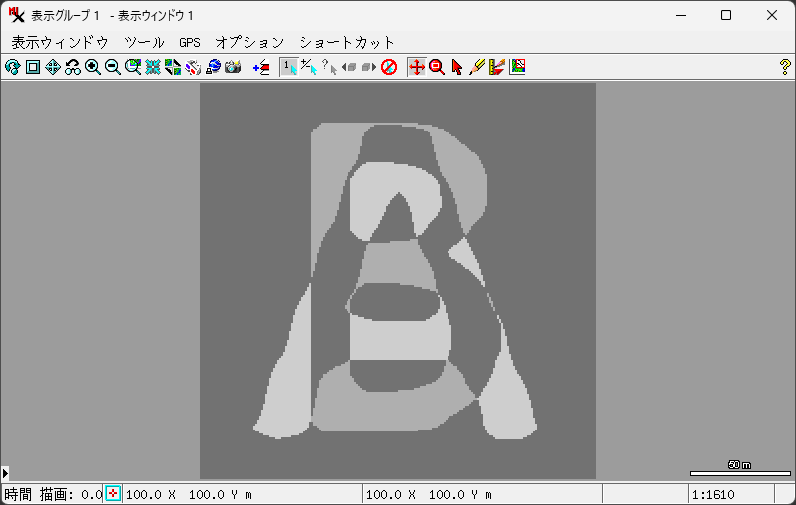Viewport: 796px width, 505px height.
Task: Open the ツール menu
Action: coord(144,42)
